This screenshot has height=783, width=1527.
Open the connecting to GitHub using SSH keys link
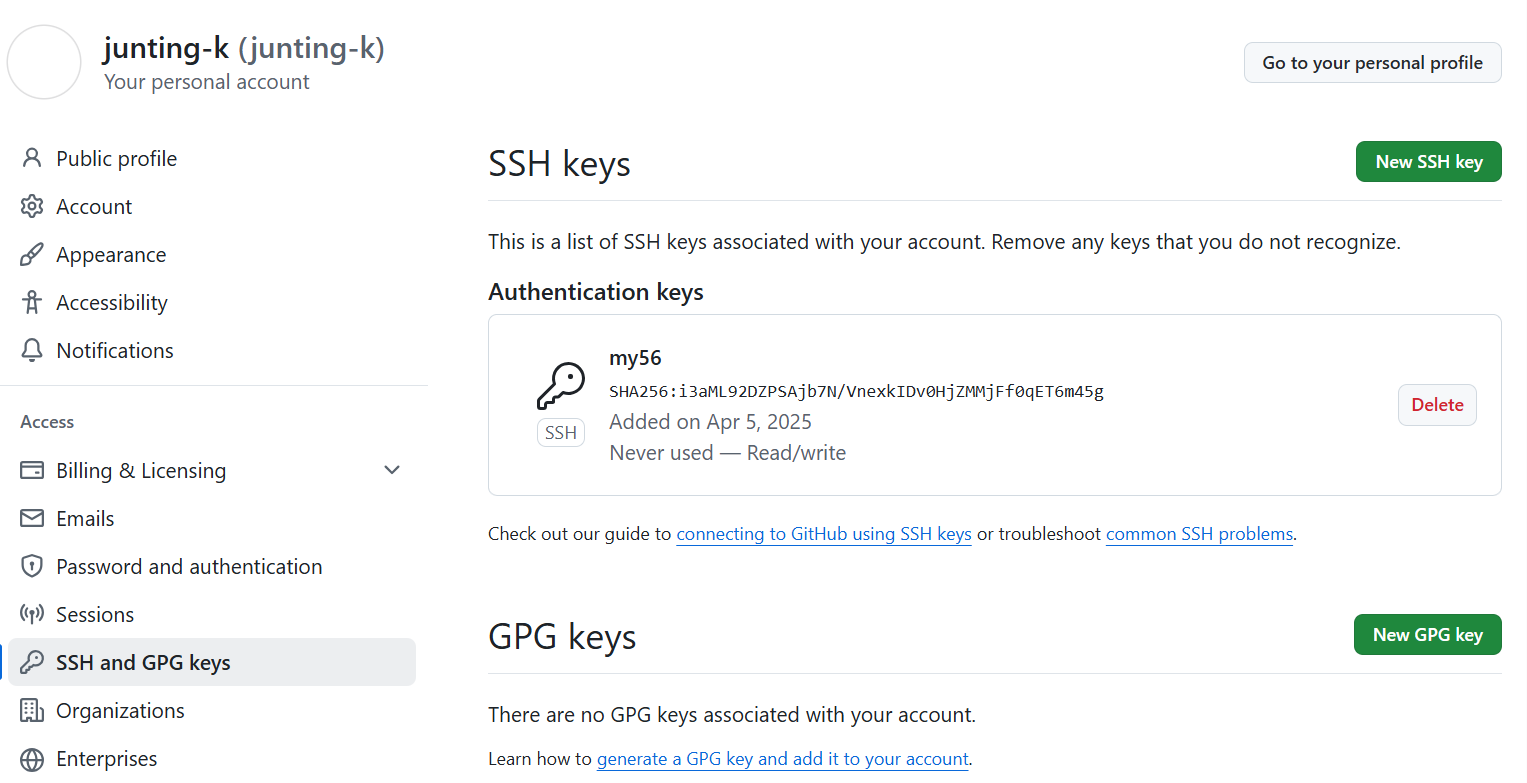point(824,534)
